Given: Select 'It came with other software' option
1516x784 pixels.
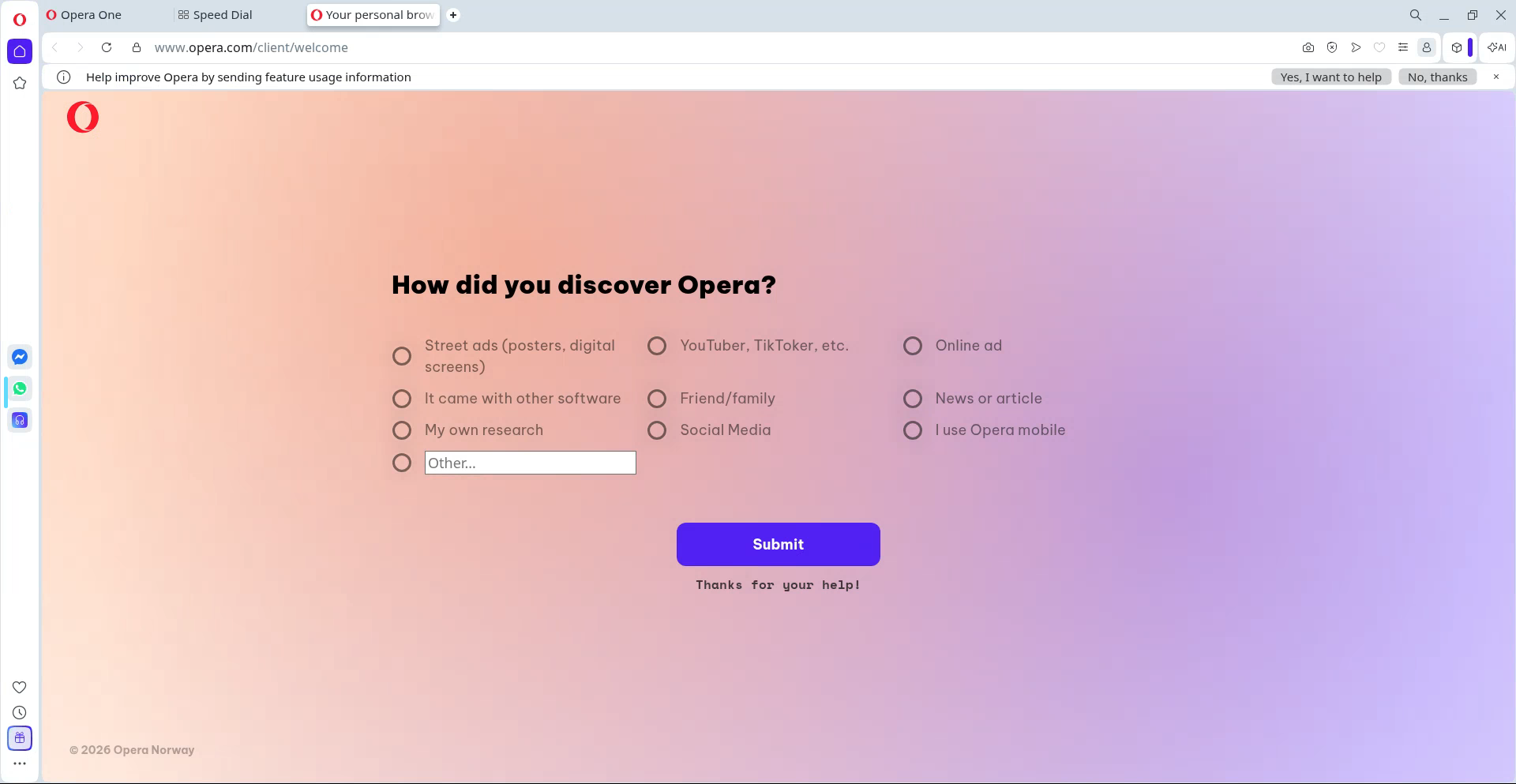Looking at the screenshot, I should (x=402, y=399).
